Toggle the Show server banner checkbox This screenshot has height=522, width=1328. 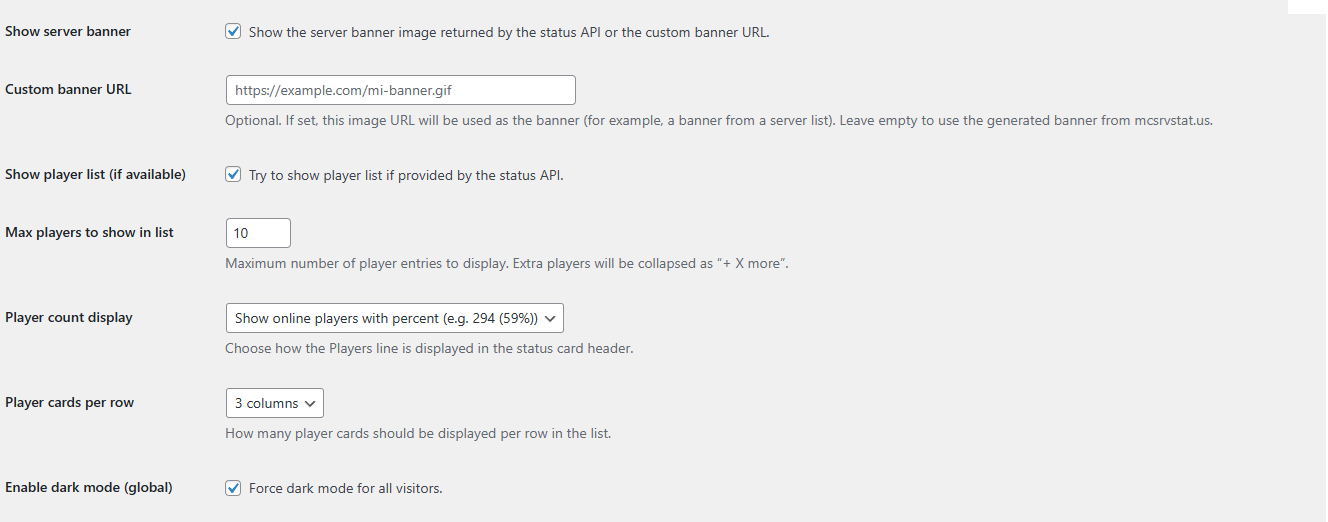(233, 31)
